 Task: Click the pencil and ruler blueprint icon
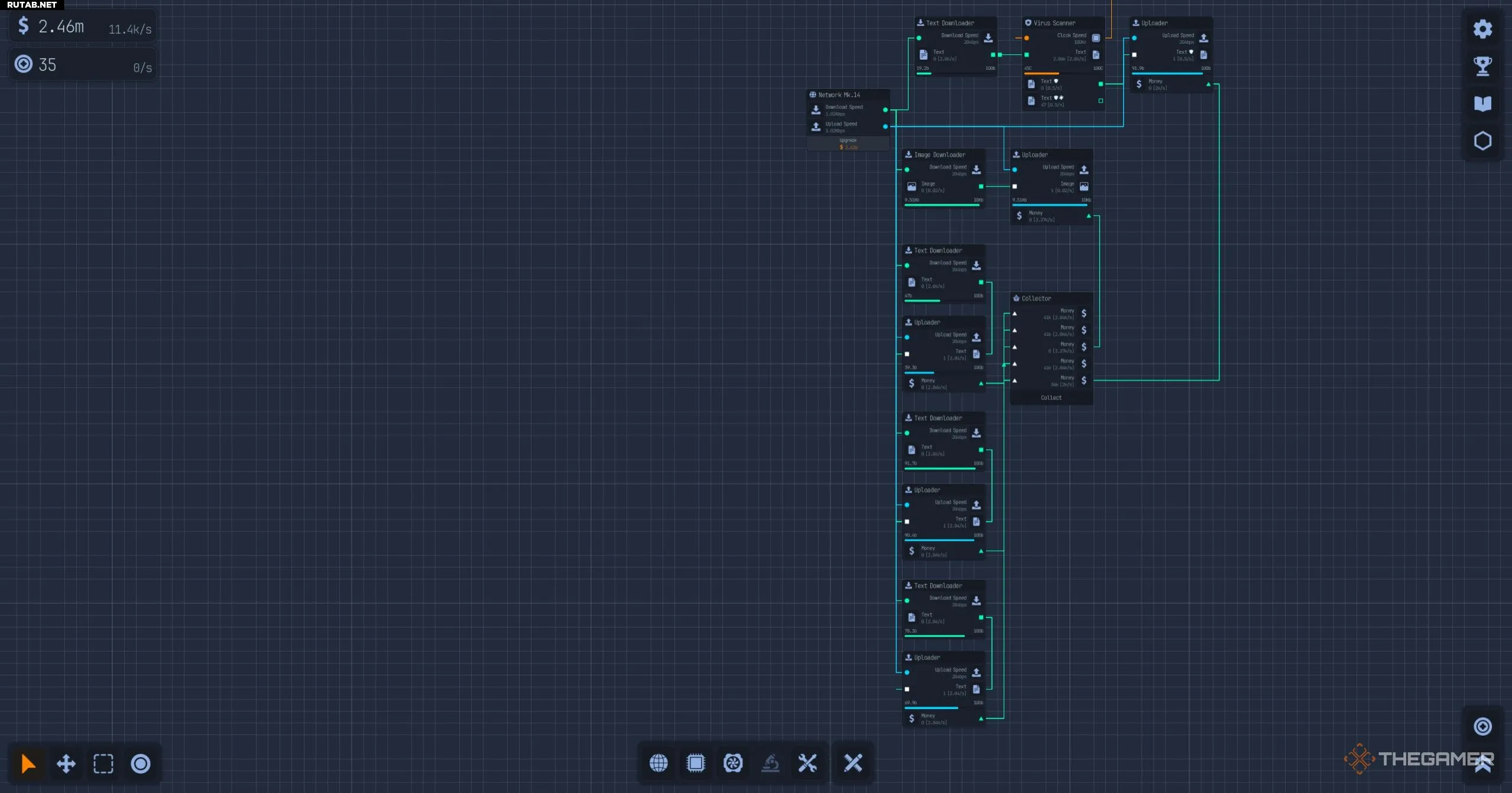tap(853, 763)
